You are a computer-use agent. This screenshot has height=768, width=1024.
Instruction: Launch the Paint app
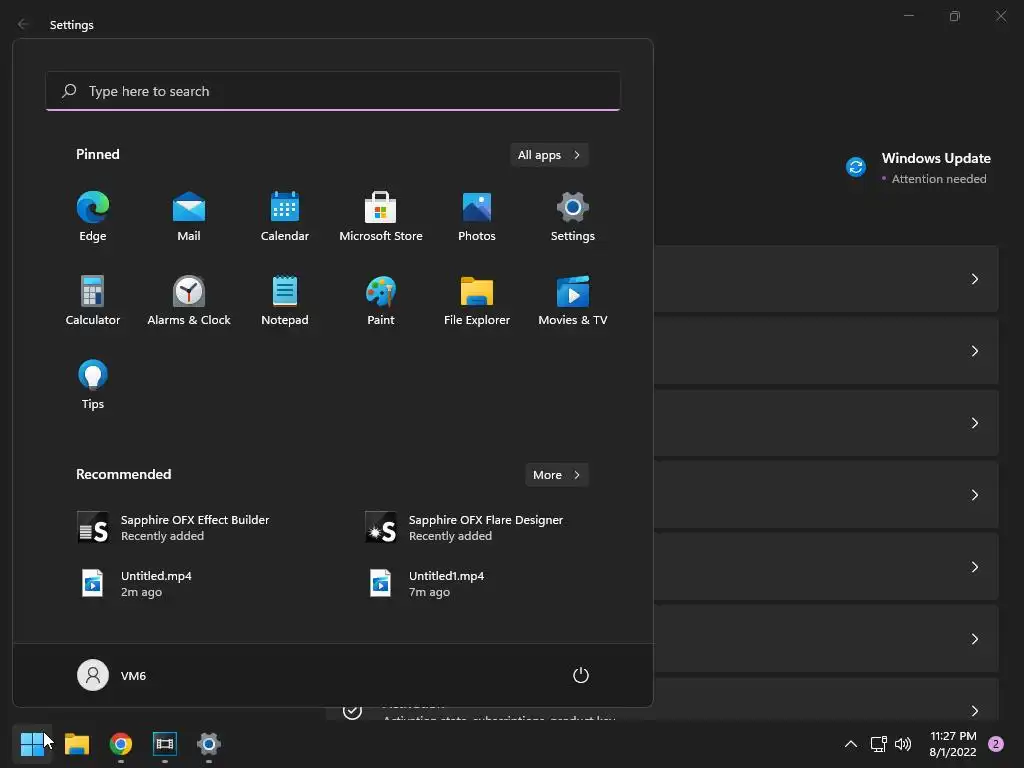pos(381,301)
